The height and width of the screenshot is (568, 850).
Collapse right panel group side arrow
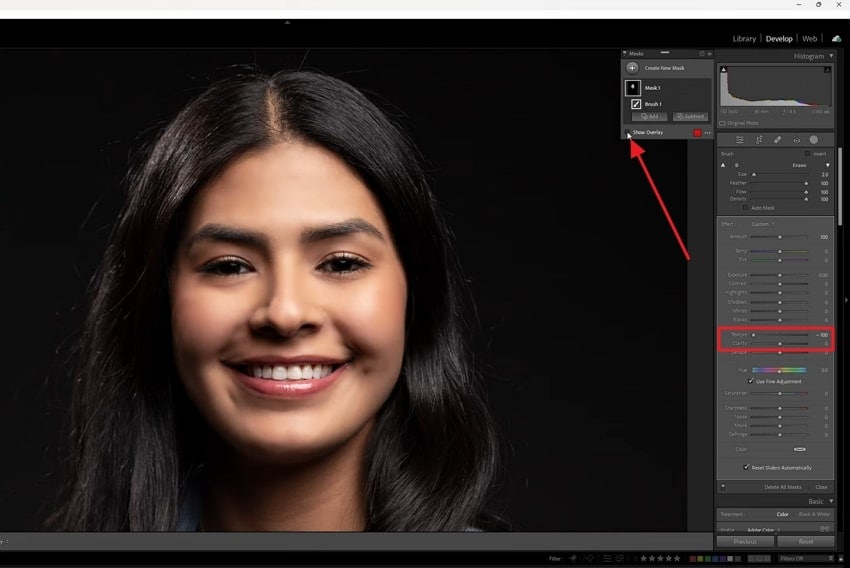846,300
